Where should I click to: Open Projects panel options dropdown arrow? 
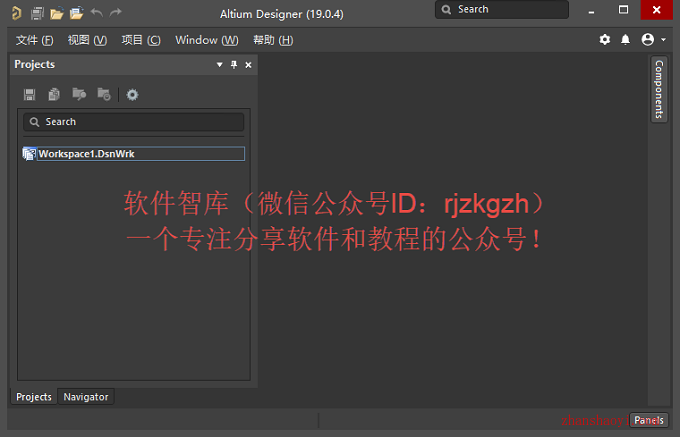(219, 65)
